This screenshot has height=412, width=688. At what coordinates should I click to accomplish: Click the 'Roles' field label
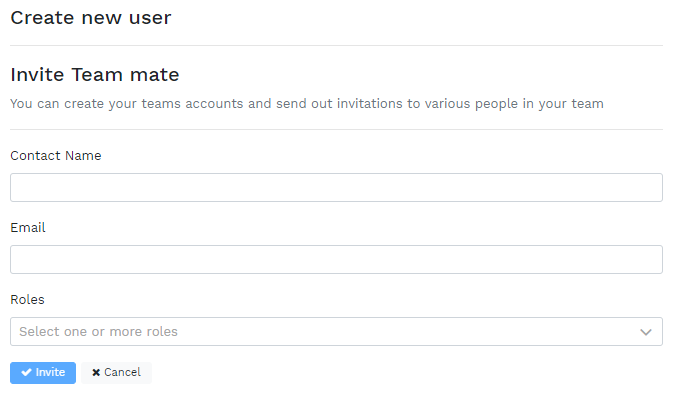coord(27,300)
